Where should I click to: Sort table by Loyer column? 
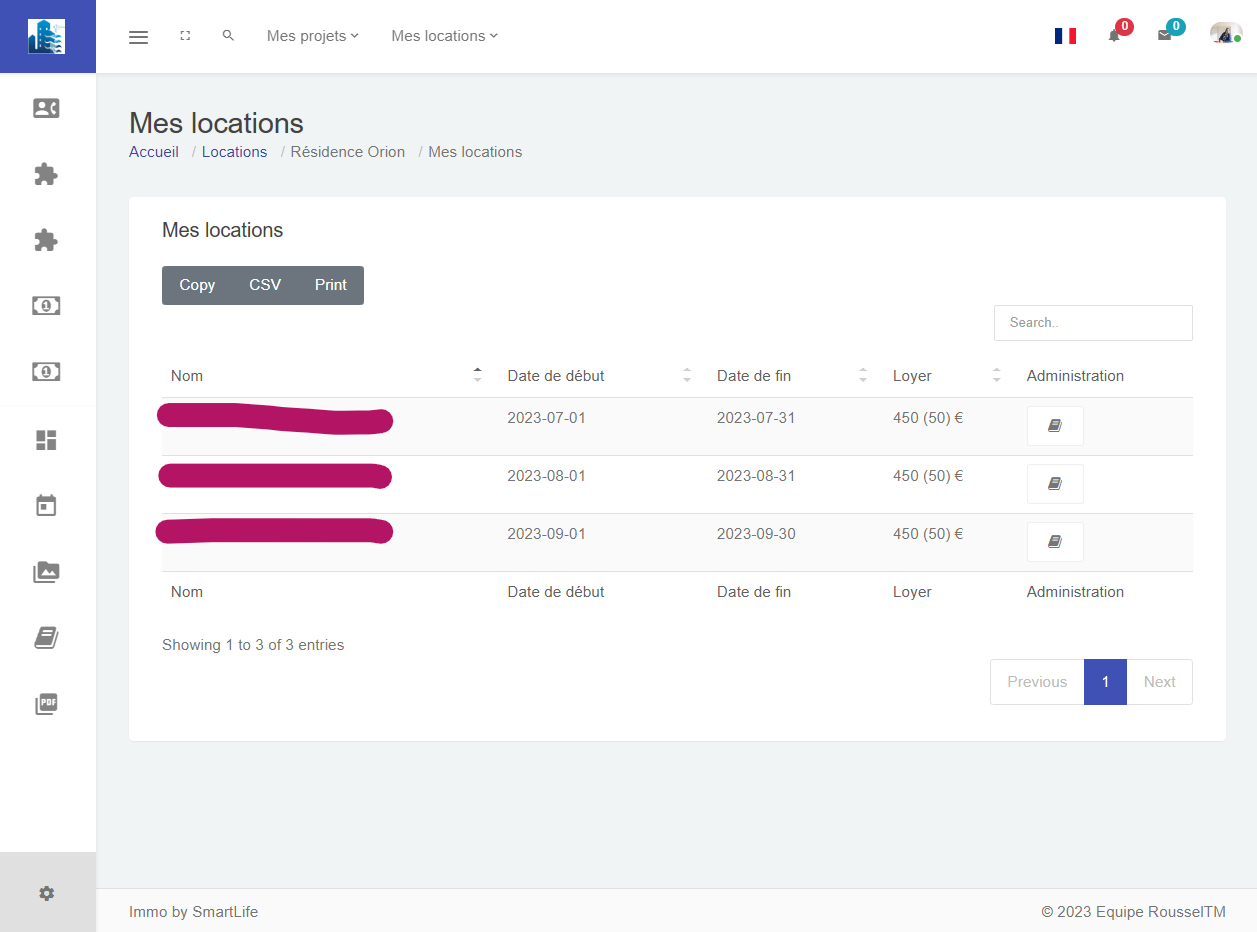point(912,376)
